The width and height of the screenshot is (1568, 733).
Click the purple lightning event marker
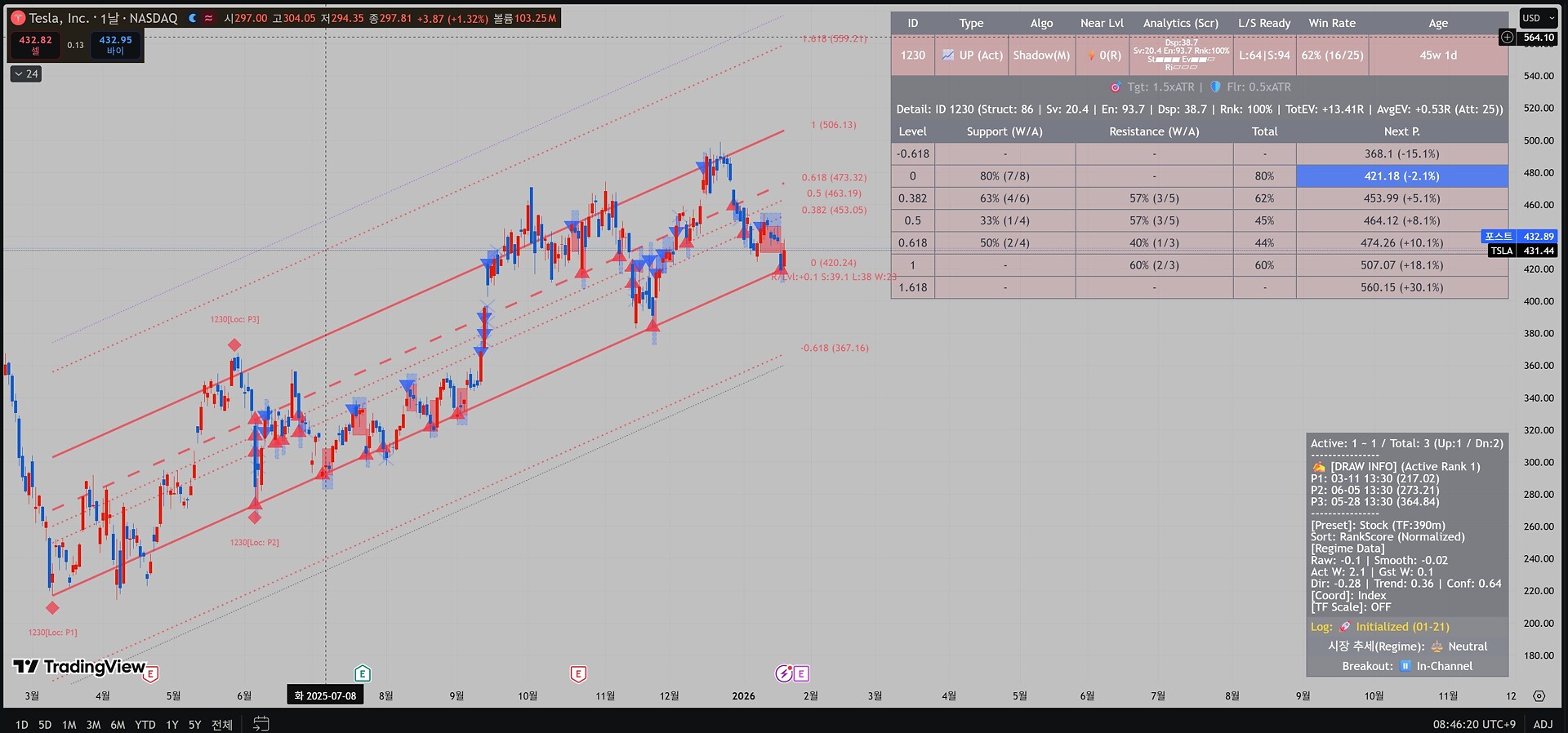pyautogui.click(x=784, y=673)
